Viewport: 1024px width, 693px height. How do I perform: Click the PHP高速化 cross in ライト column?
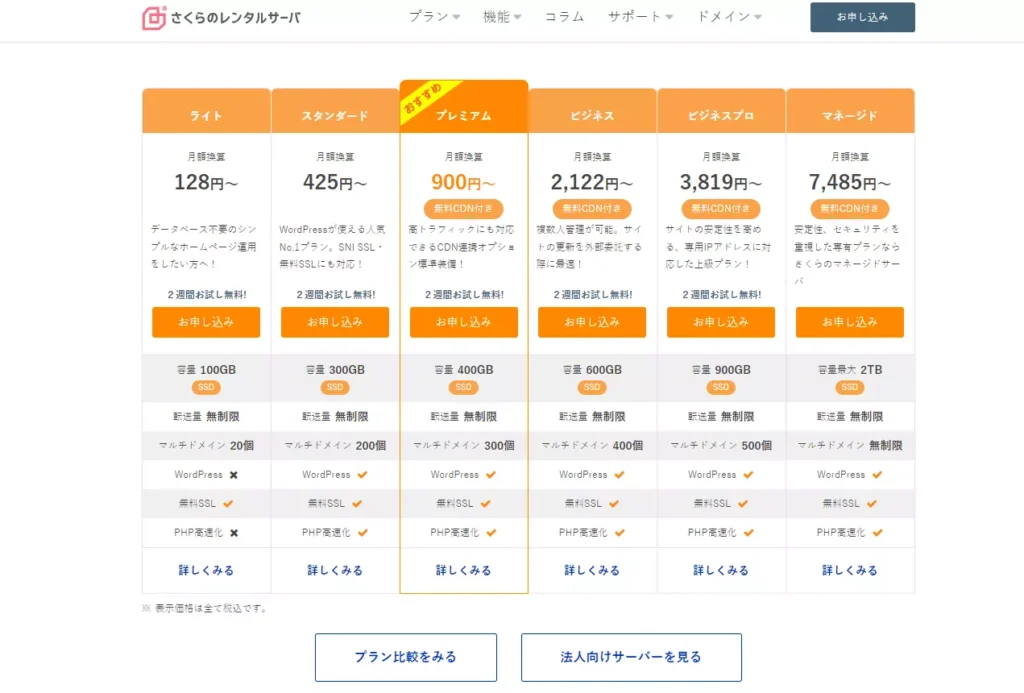[234, 533]
